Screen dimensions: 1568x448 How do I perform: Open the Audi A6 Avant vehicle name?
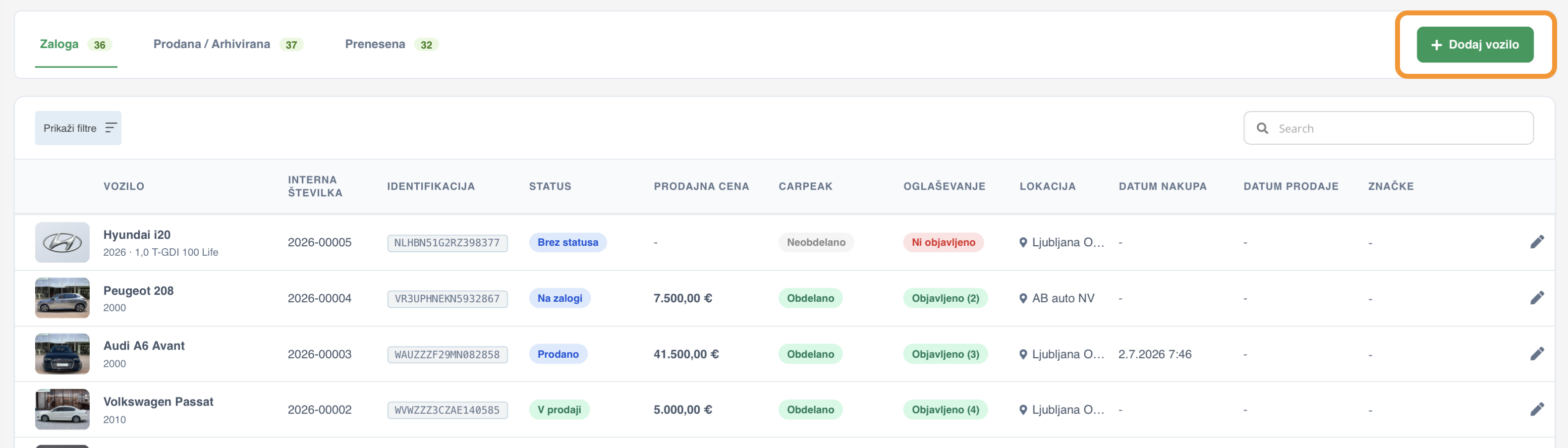point(144,346)
